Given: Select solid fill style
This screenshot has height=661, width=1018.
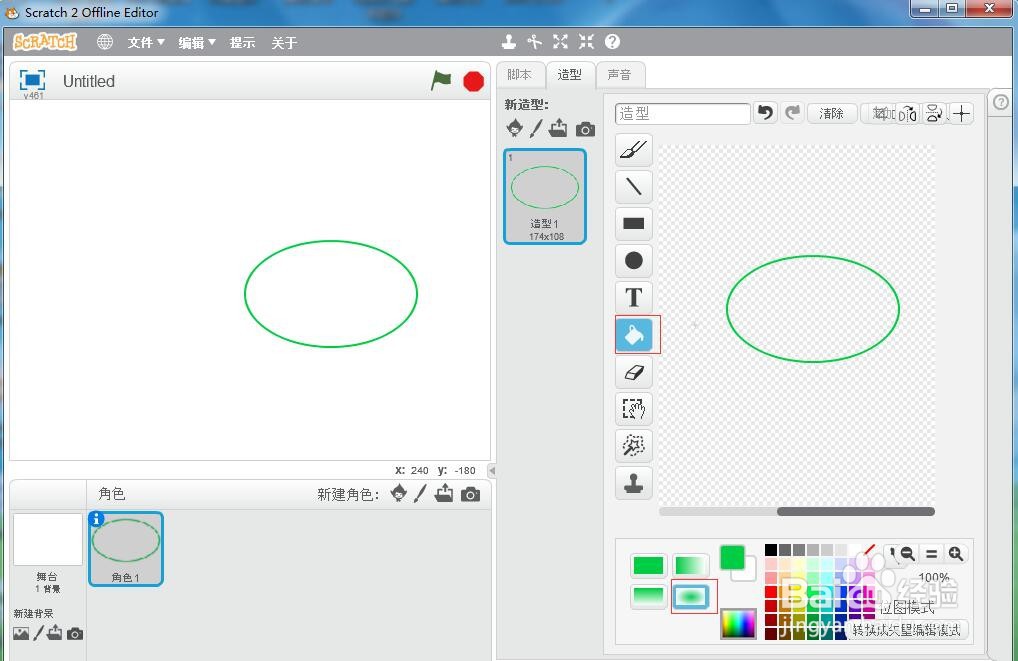Looking at the screenshot, I should [x=648, y=565].
